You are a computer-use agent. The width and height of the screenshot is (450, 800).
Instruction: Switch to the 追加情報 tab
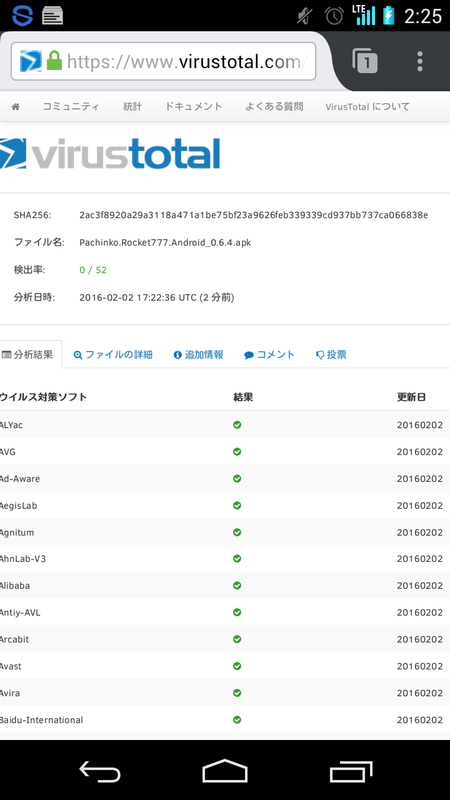click(x=198, y=355)
